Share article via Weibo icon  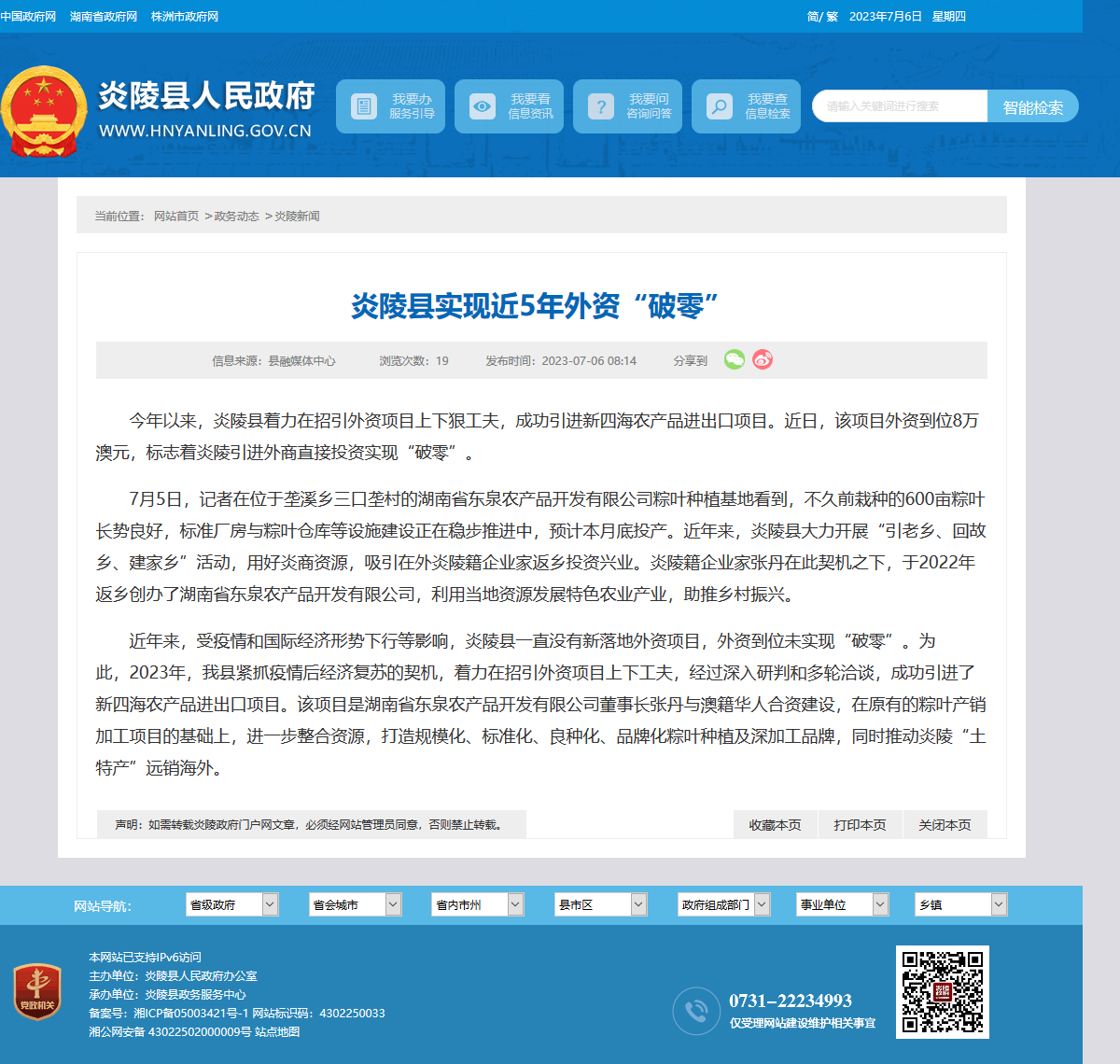coord(763,359)
